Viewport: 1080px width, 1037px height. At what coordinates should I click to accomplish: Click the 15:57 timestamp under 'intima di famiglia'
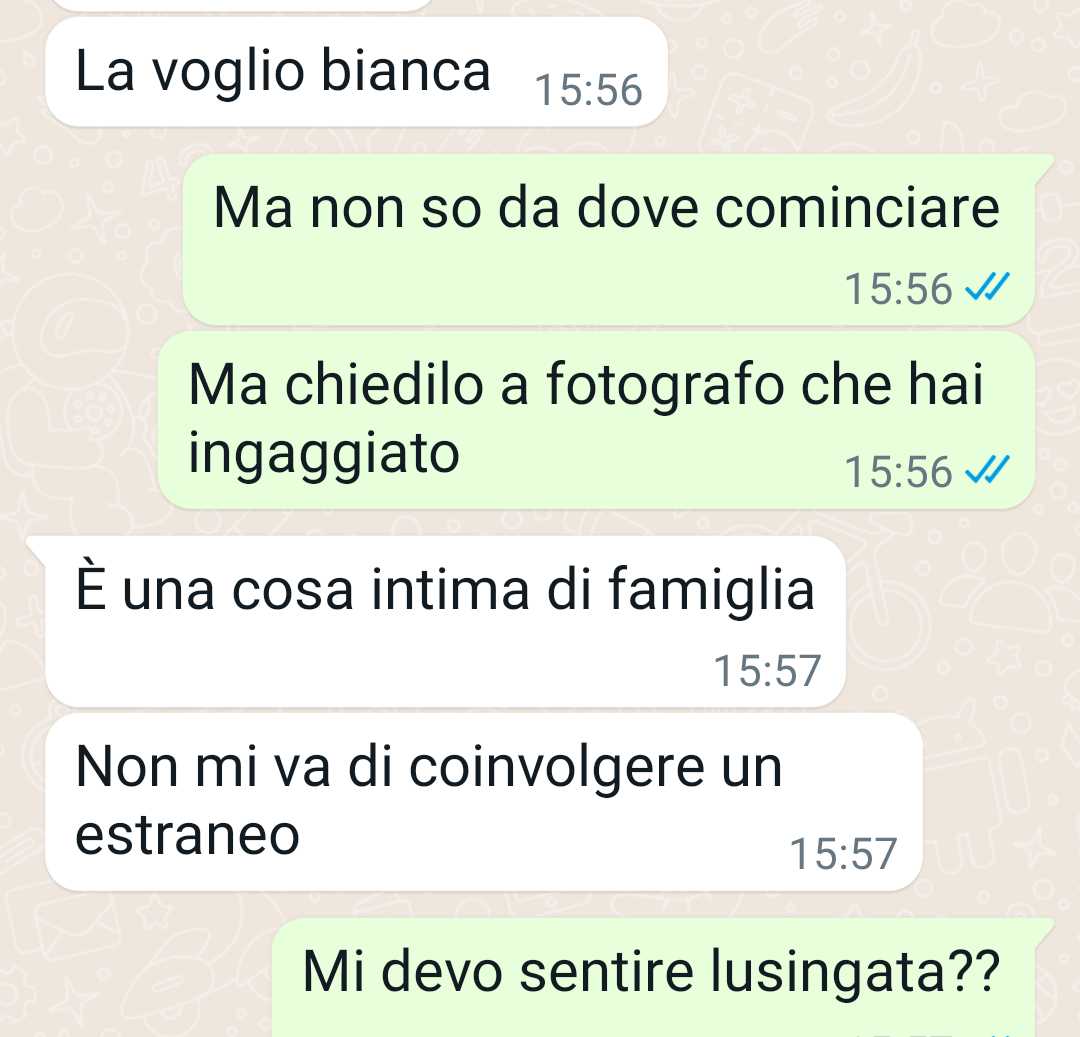pos(767,671)
